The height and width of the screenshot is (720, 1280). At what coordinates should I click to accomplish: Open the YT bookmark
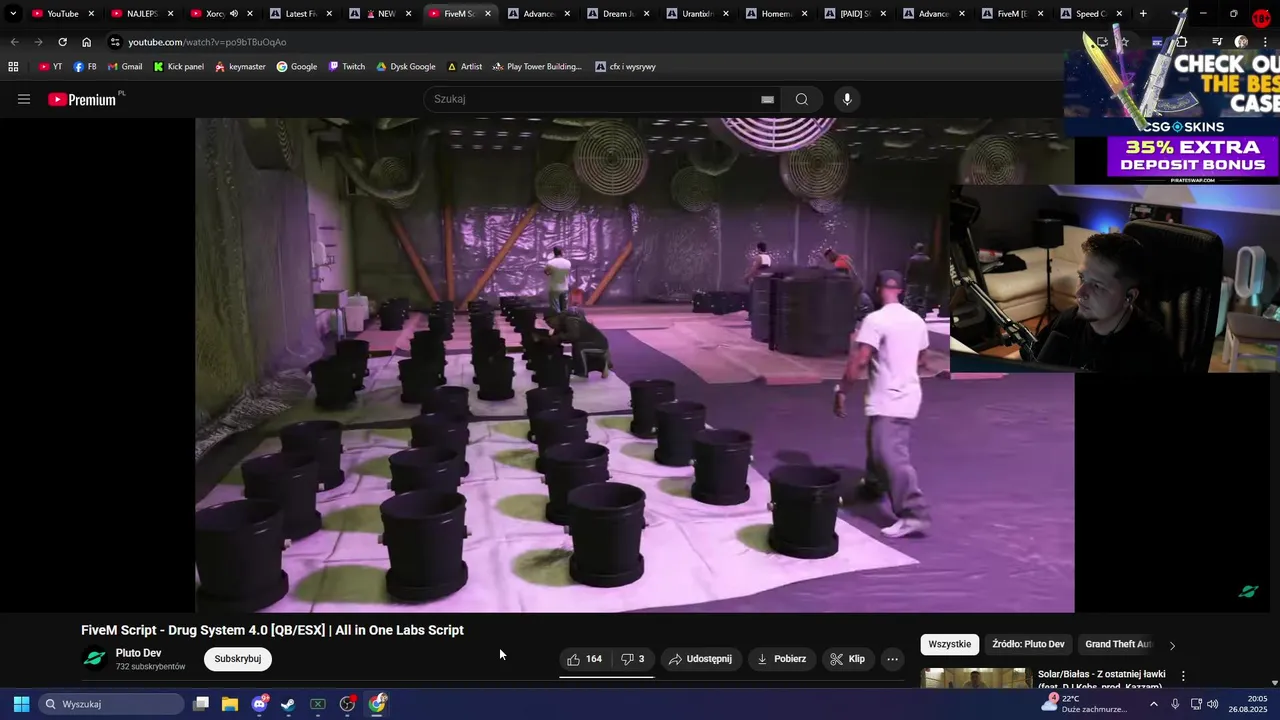(50, 67)
